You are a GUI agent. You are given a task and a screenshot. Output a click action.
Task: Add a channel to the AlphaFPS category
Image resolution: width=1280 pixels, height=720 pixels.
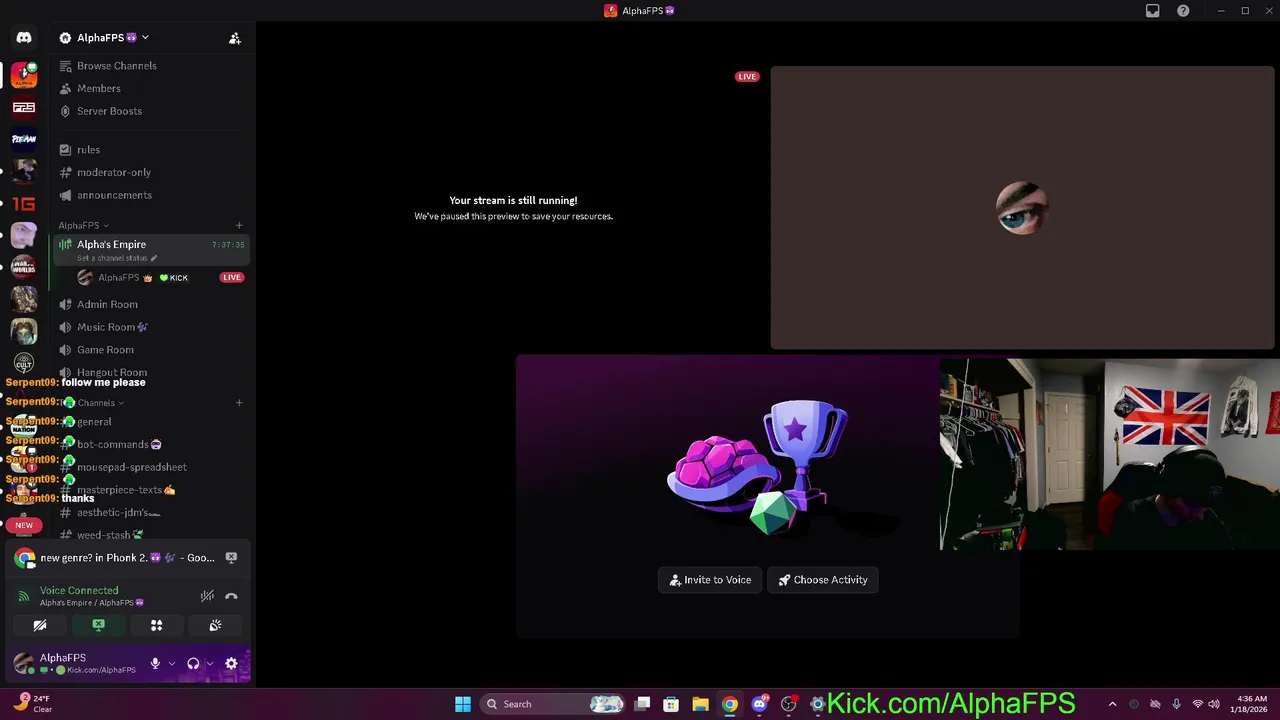239,226
